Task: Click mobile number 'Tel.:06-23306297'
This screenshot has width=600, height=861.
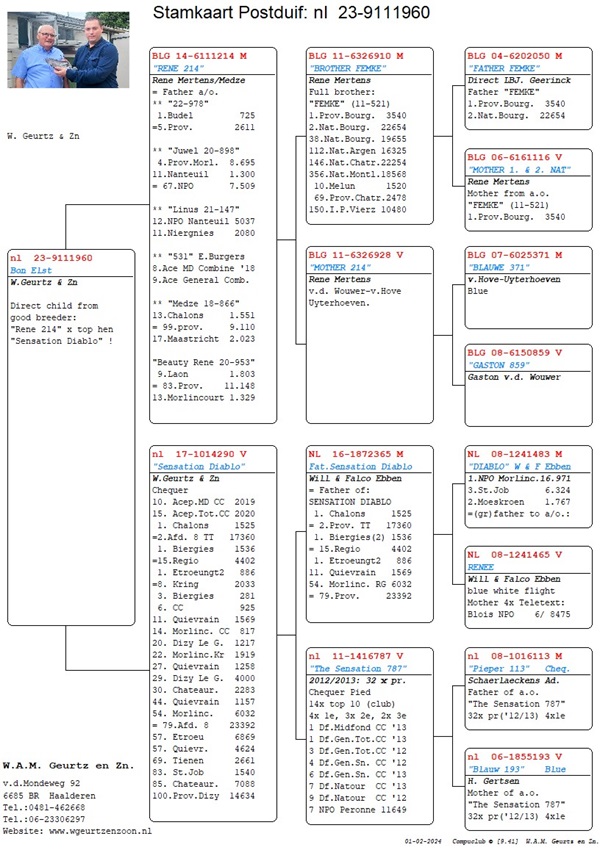Action: point(44,819)
